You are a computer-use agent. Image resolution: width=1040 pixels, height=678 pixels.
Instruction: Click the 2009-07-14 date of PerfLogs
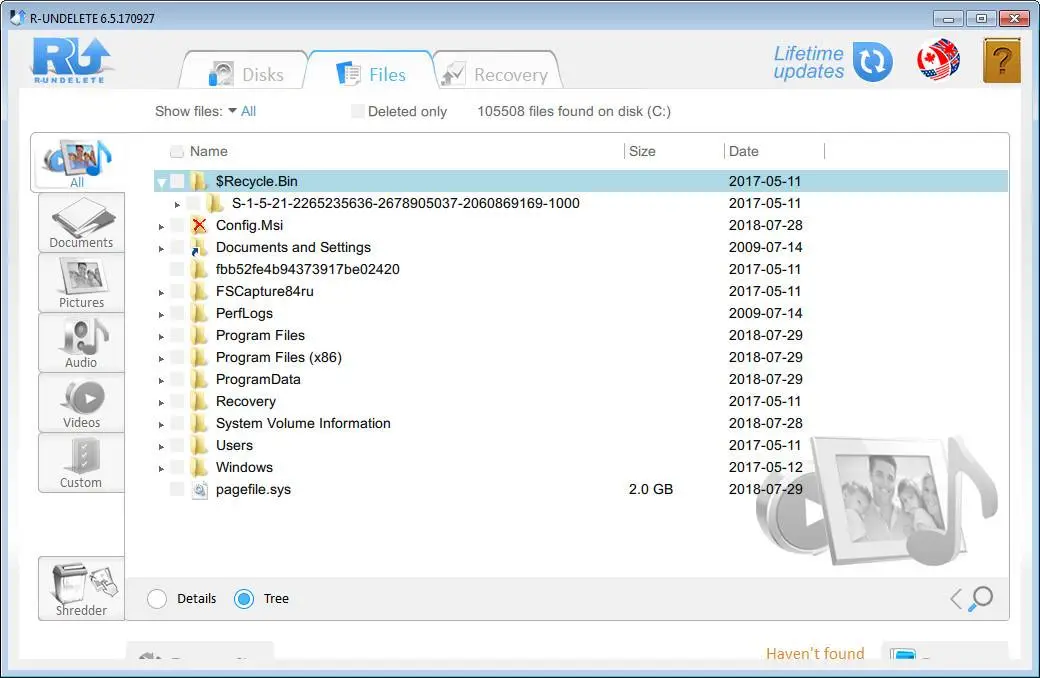(765, 313)
